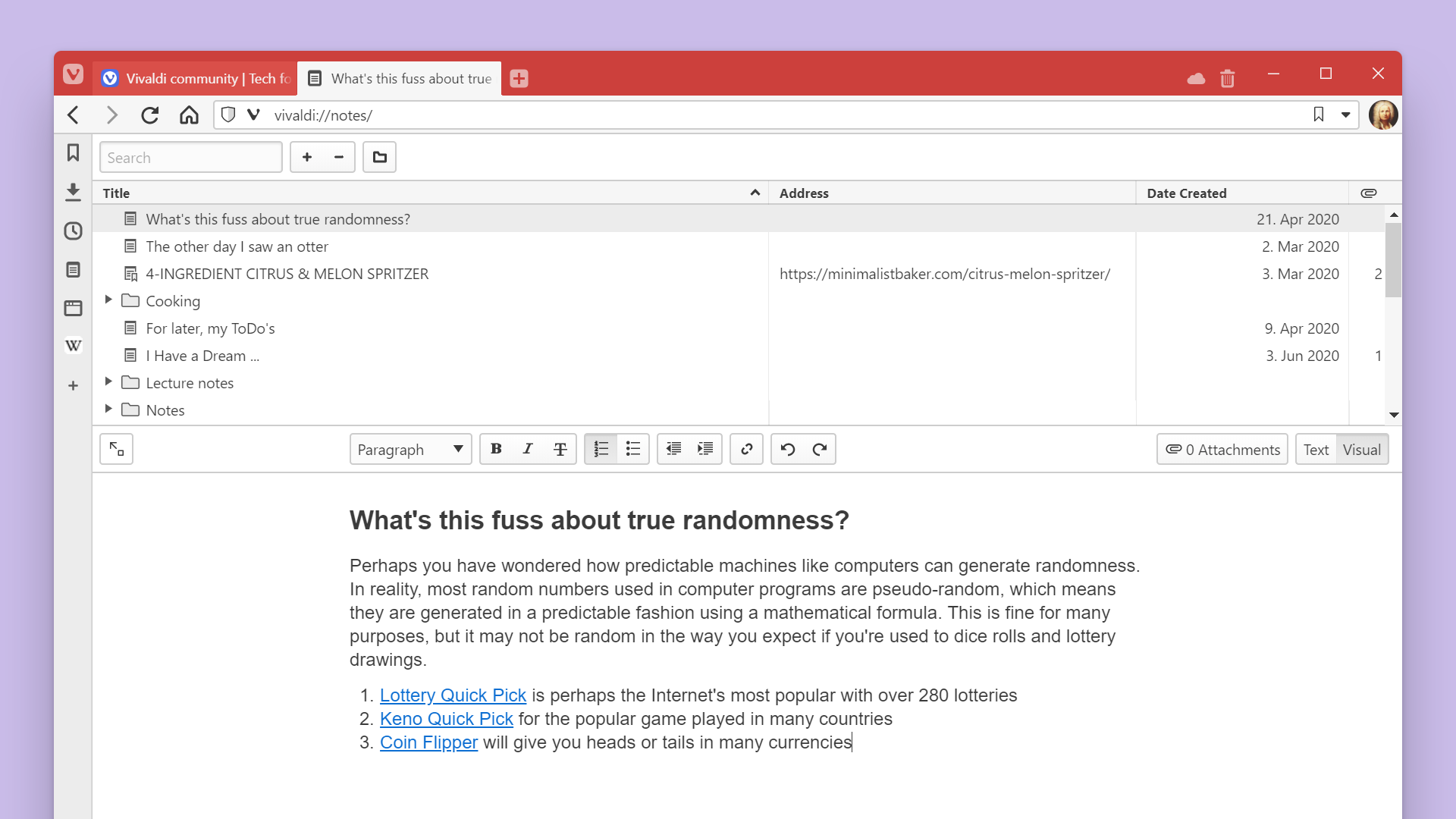Click the unordered list icon

click(x=633, y=449)
